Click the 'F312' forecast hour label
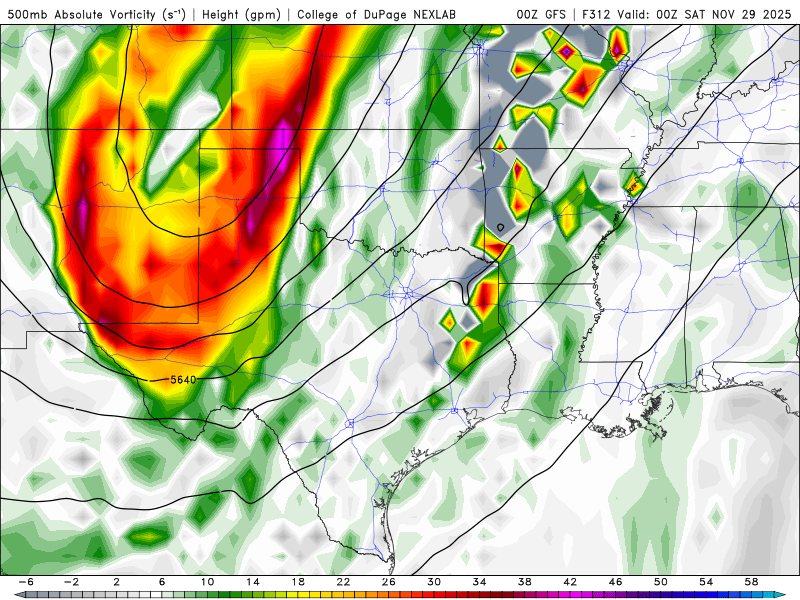 [x=597, y=15]
